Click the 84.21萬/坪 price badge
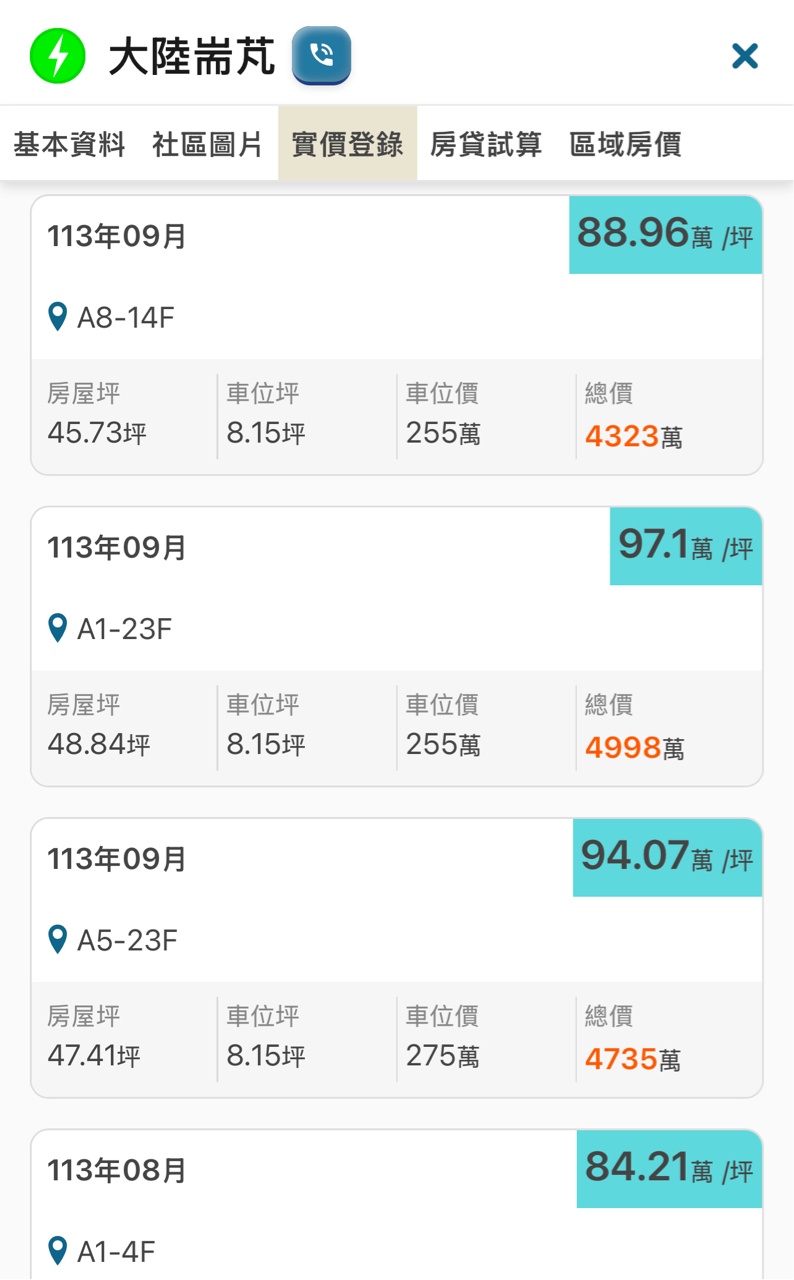Viewport: 794px width, 1280px height. pyautogui.click(x=669, y=1168)
